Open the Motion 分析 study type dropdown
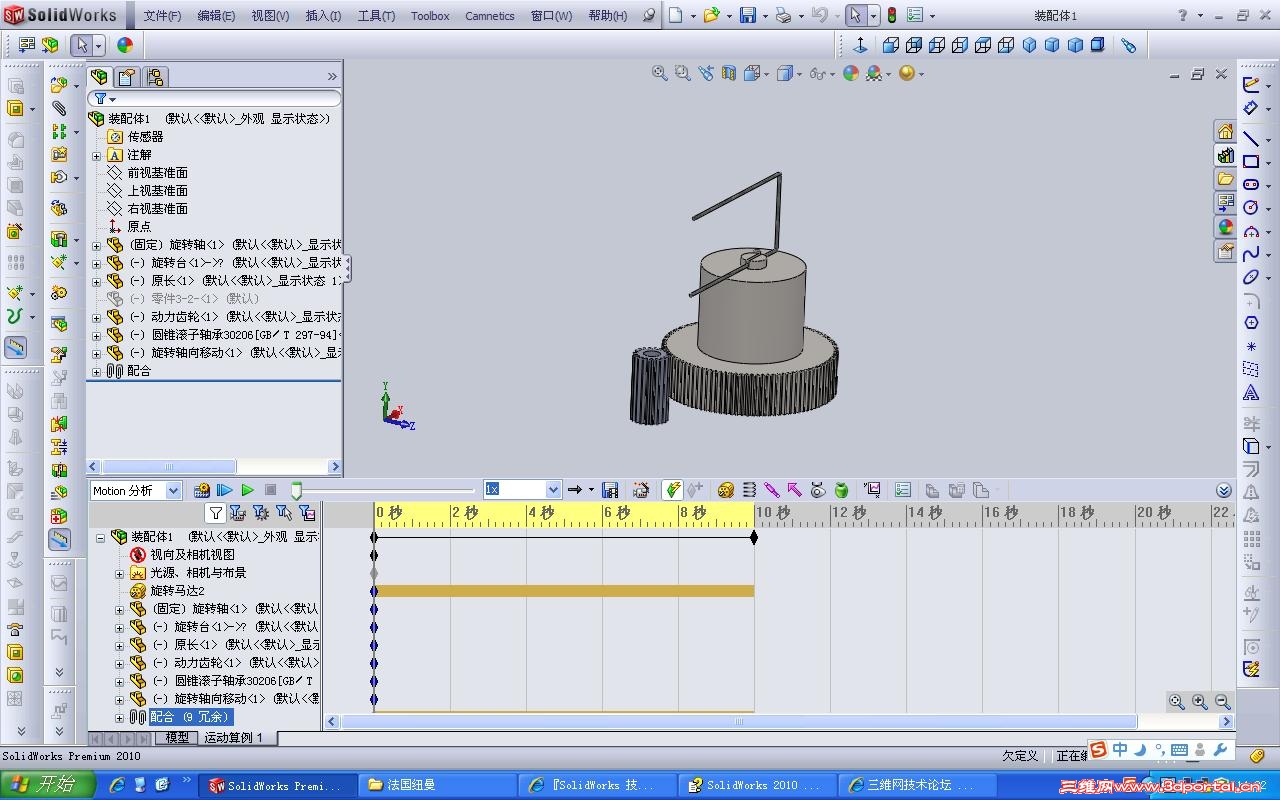 point(173,490)
